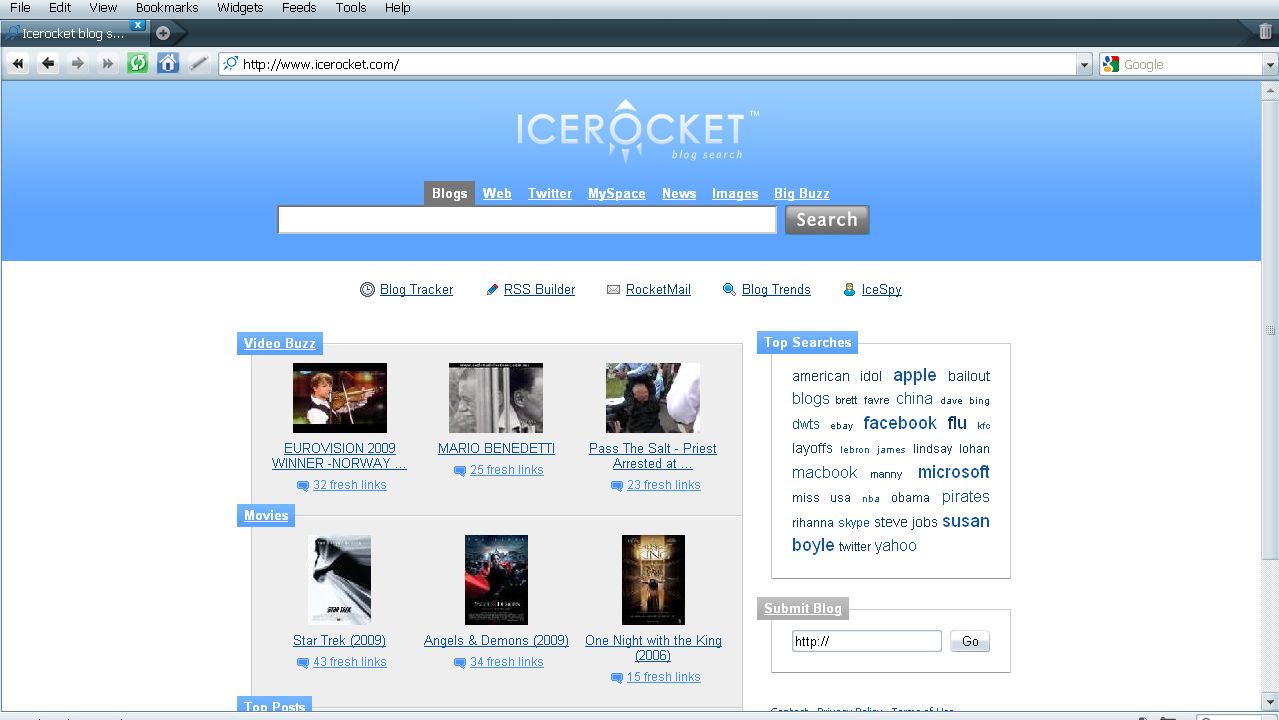Click the RocketMail envelope icon

(x=615, y=289)
